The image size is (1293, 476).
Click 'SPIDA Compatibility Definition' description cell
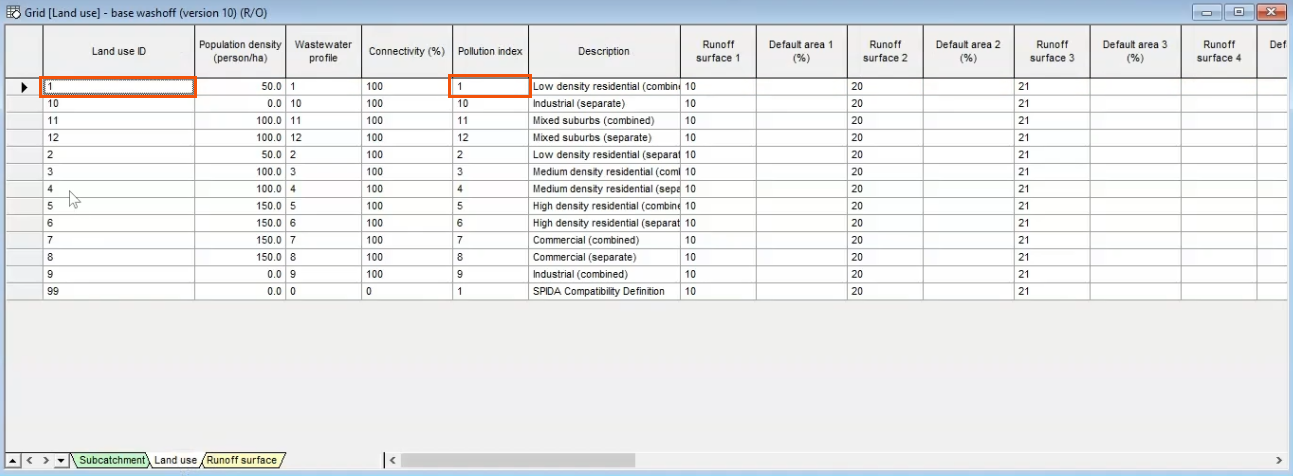[604, 291]
